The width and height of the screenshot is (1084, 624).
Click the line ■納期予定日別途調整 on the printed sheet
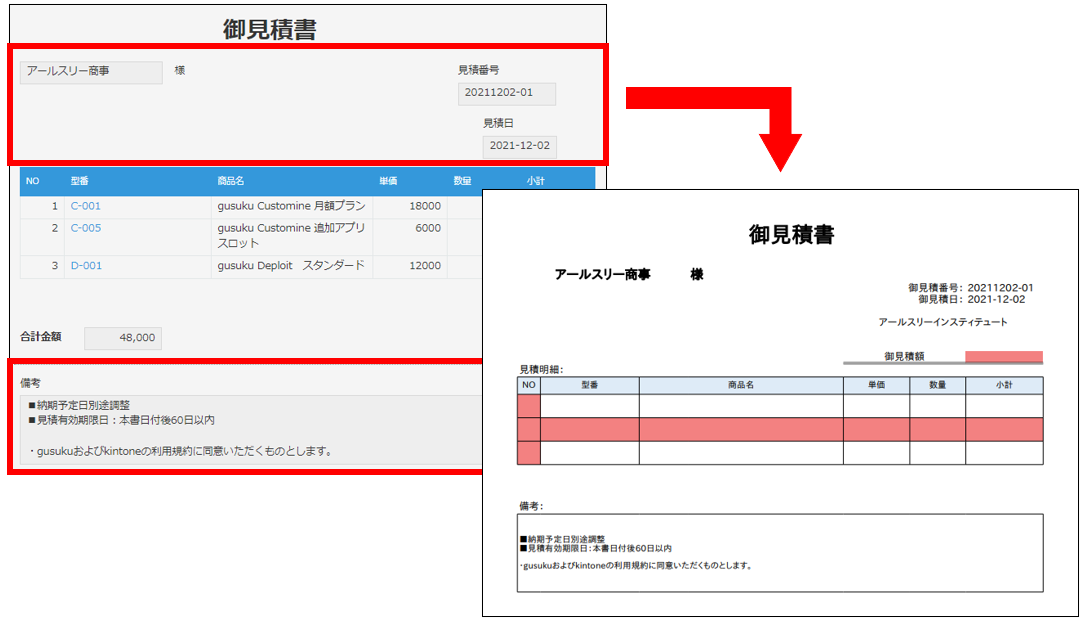click(563, 539)
